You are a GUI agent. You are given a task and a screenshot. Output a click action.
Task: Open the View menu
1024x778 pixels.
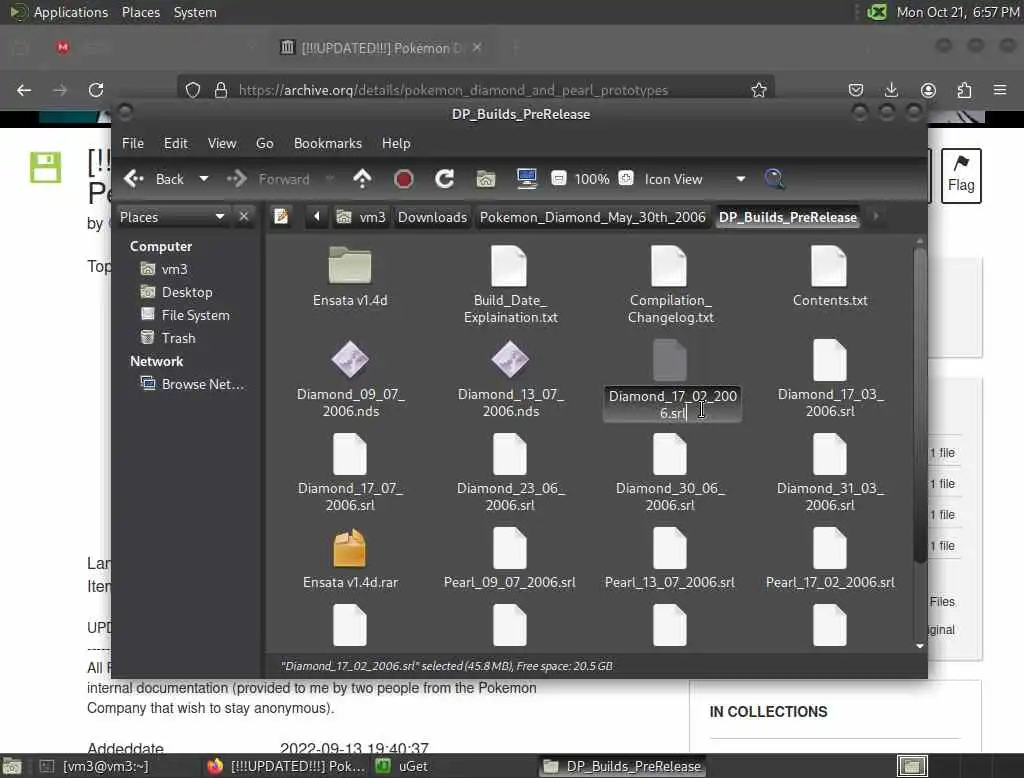[222, 143]
